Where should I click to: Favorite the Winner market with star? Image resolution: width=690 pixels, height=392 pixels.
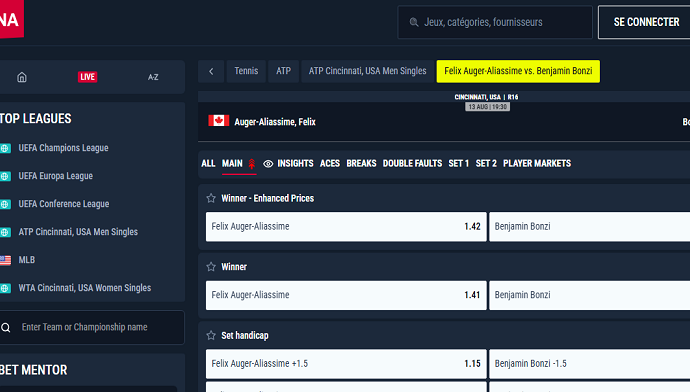[211, 267]
